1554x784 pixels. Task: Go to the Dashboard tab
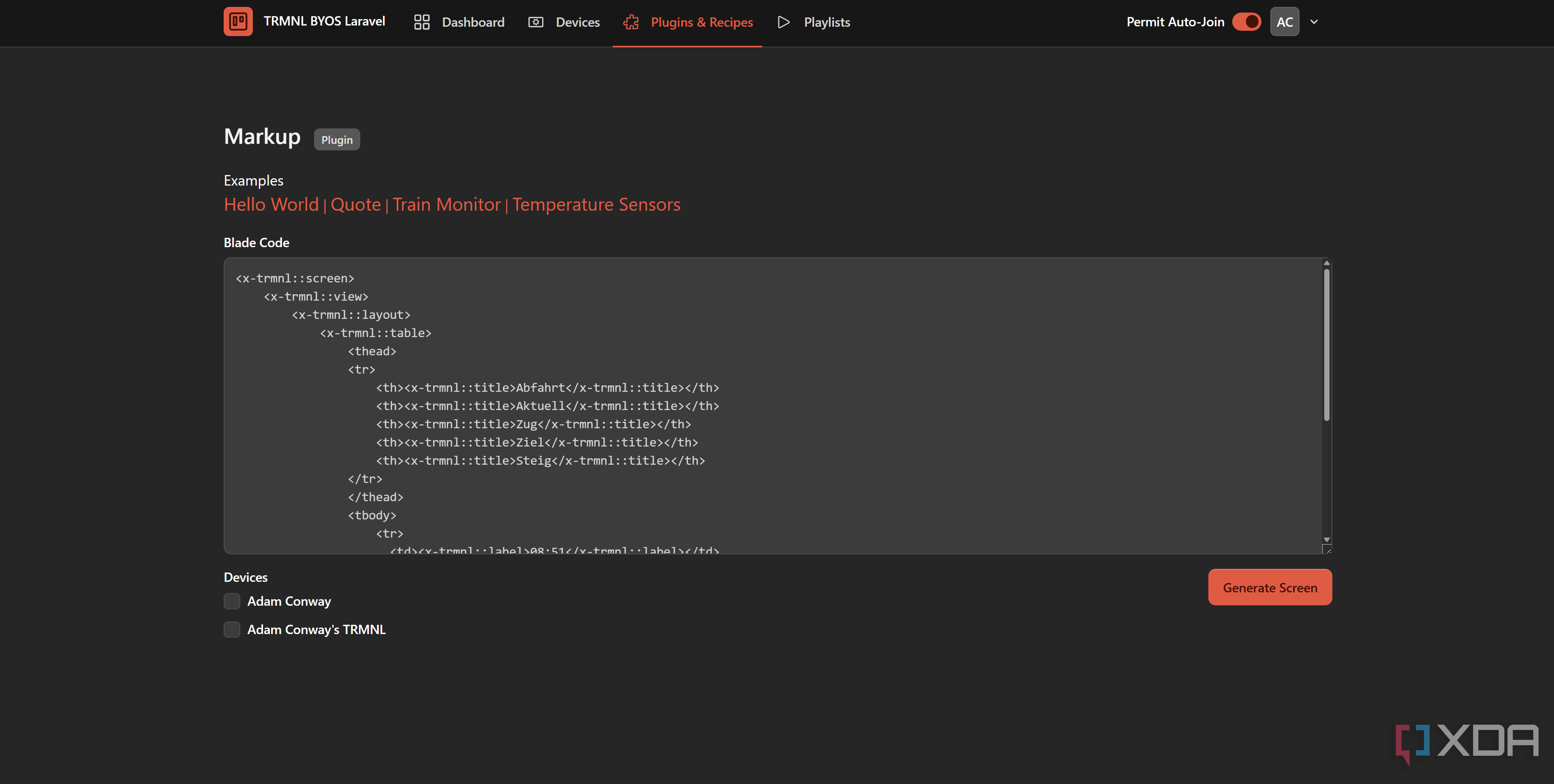pyautogui.click(x=459, y=22)
